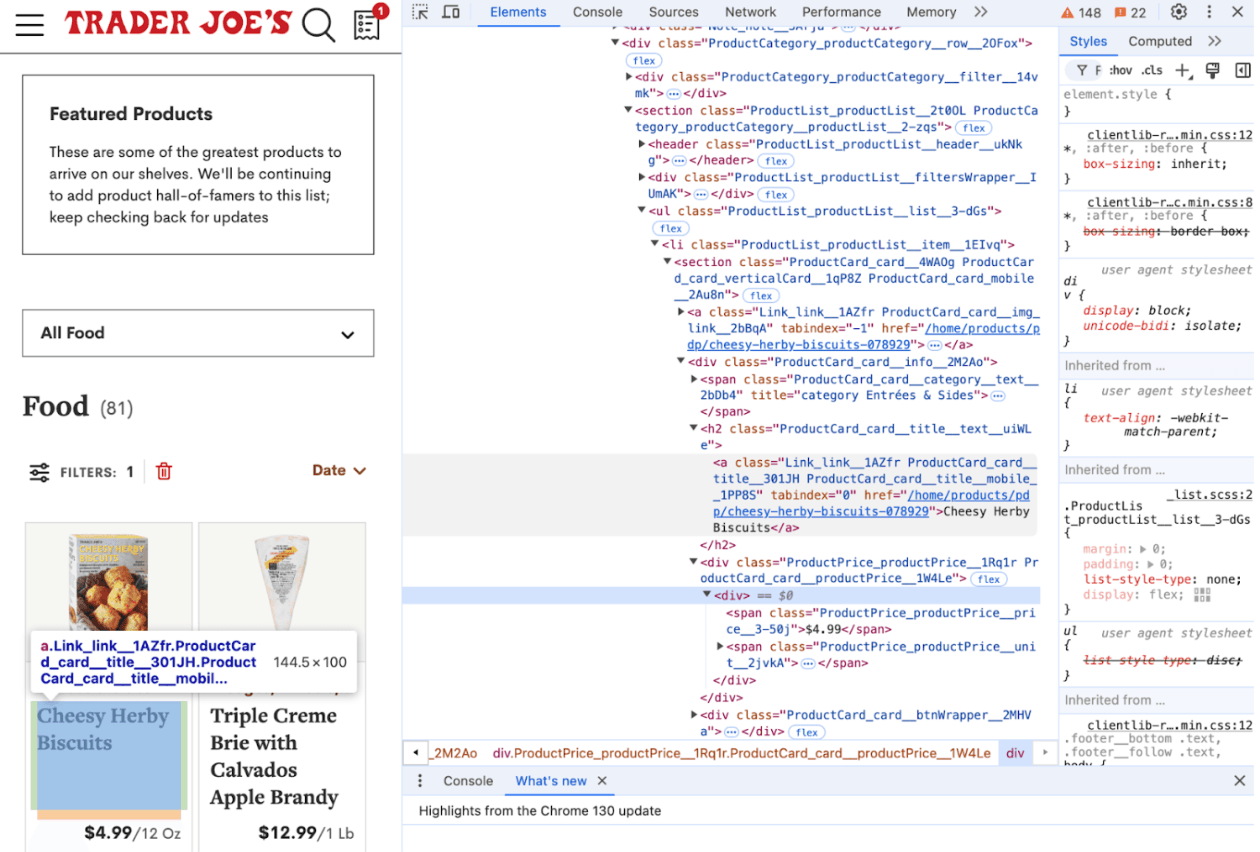This screenshot has height=852, width=1260.
Task: Expand the ProductCard_card__btnWrapper div node
Action: tap(695, 715)
